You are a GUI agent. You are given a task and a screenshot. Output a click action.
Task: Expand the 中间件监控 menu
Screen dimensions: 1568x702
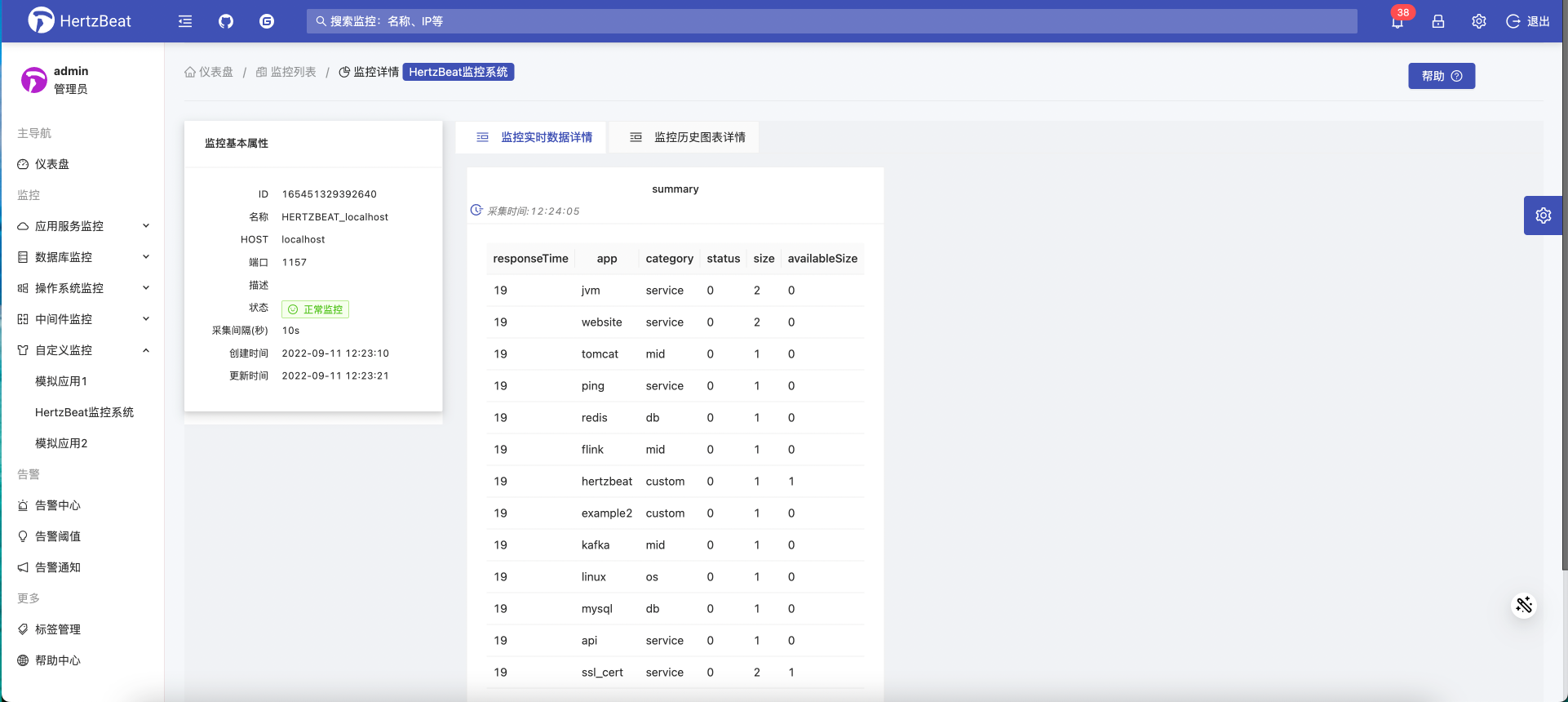pyautogui.click(x=82, y=319)
